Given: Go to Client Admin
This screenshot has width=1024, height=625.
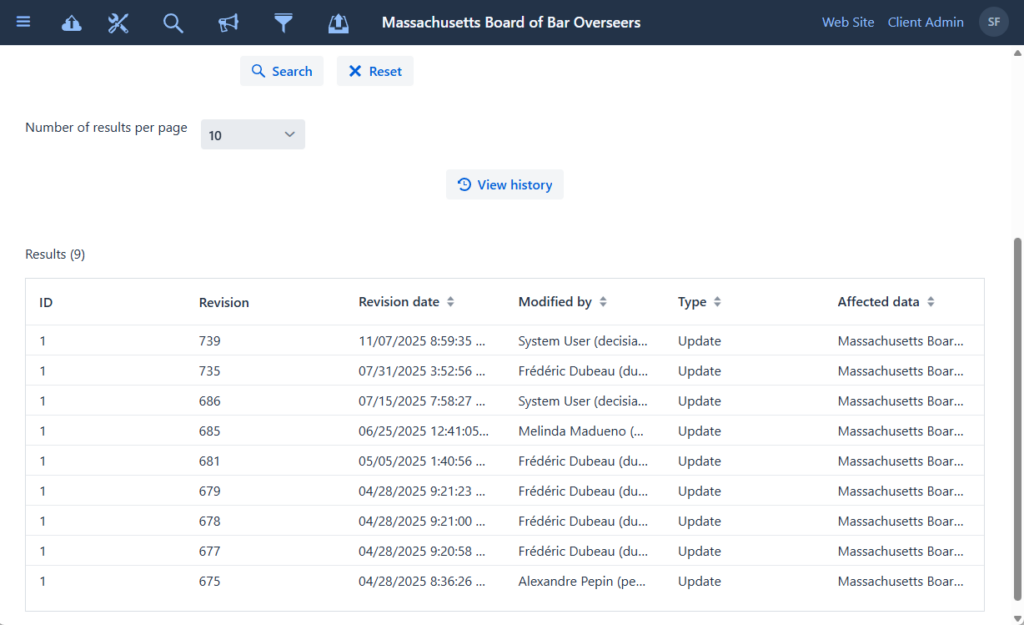Looking at the screenshot, I should point(925,22).
